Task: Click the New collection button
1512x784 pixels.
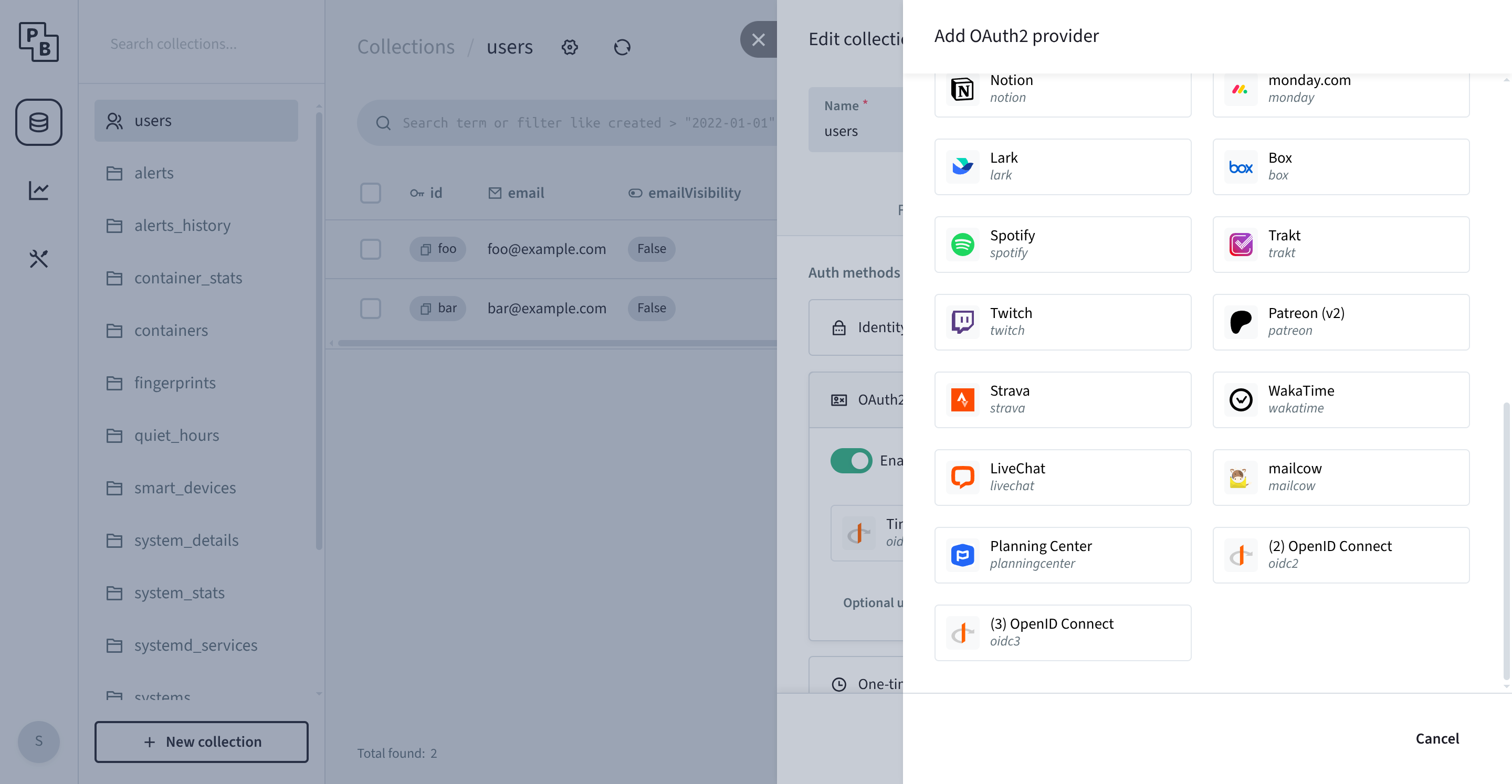Action: pos(201,741)
